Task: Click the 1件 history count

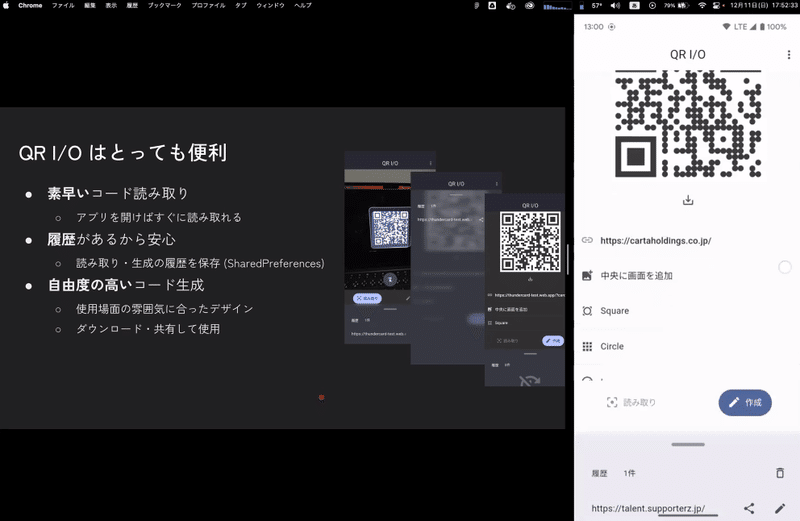Action: [x=630, y=473]
